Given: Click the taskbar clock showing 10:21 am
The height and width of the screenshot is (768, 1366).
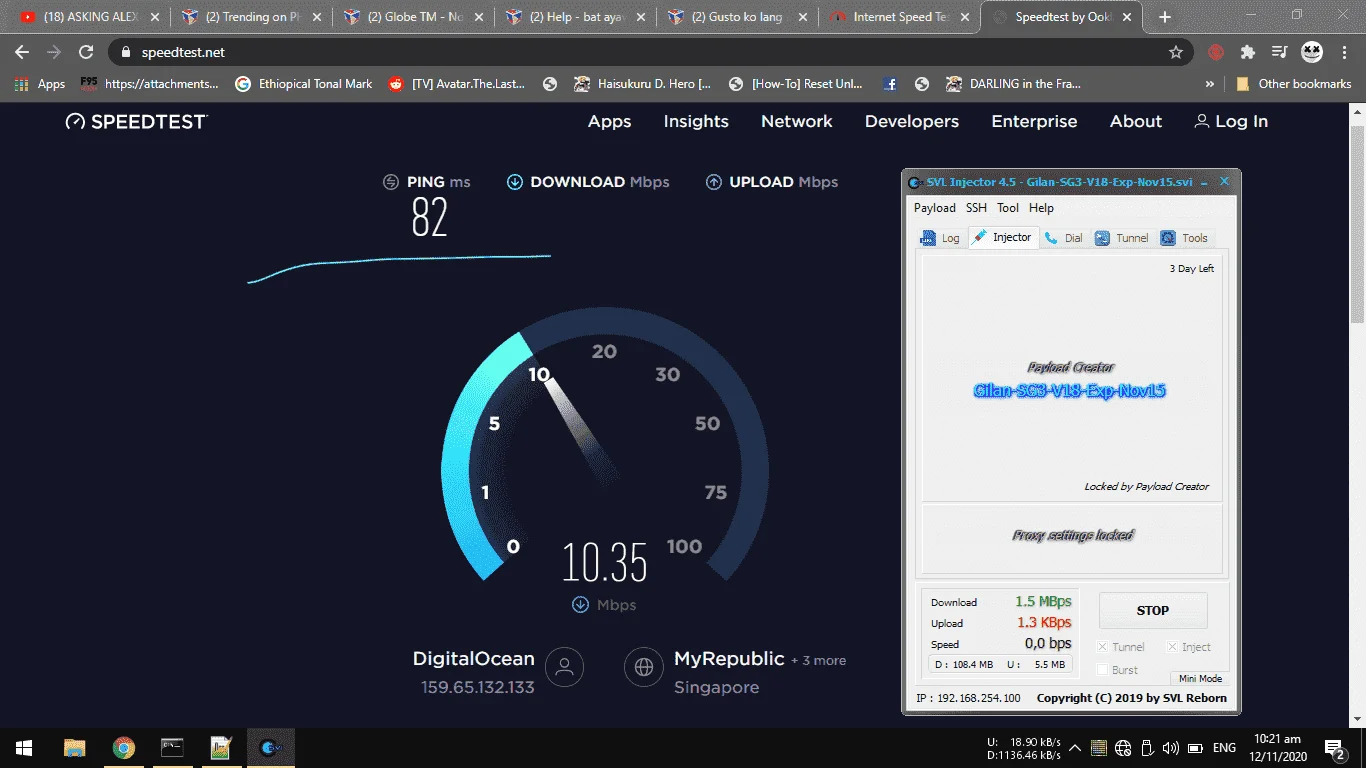Looking at the screenshot, I should pos(1278,748).
